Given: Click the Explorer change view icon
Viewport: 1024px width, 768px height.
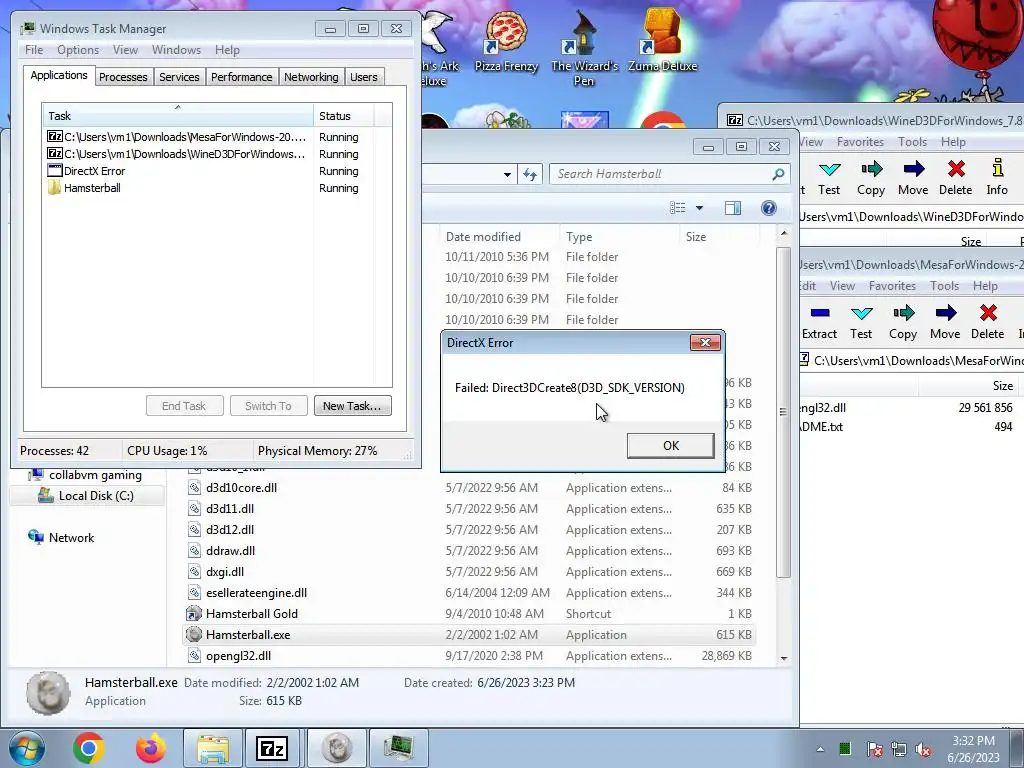Looking at the screenshot, I should pyautogui.click(x=678, y=208).
